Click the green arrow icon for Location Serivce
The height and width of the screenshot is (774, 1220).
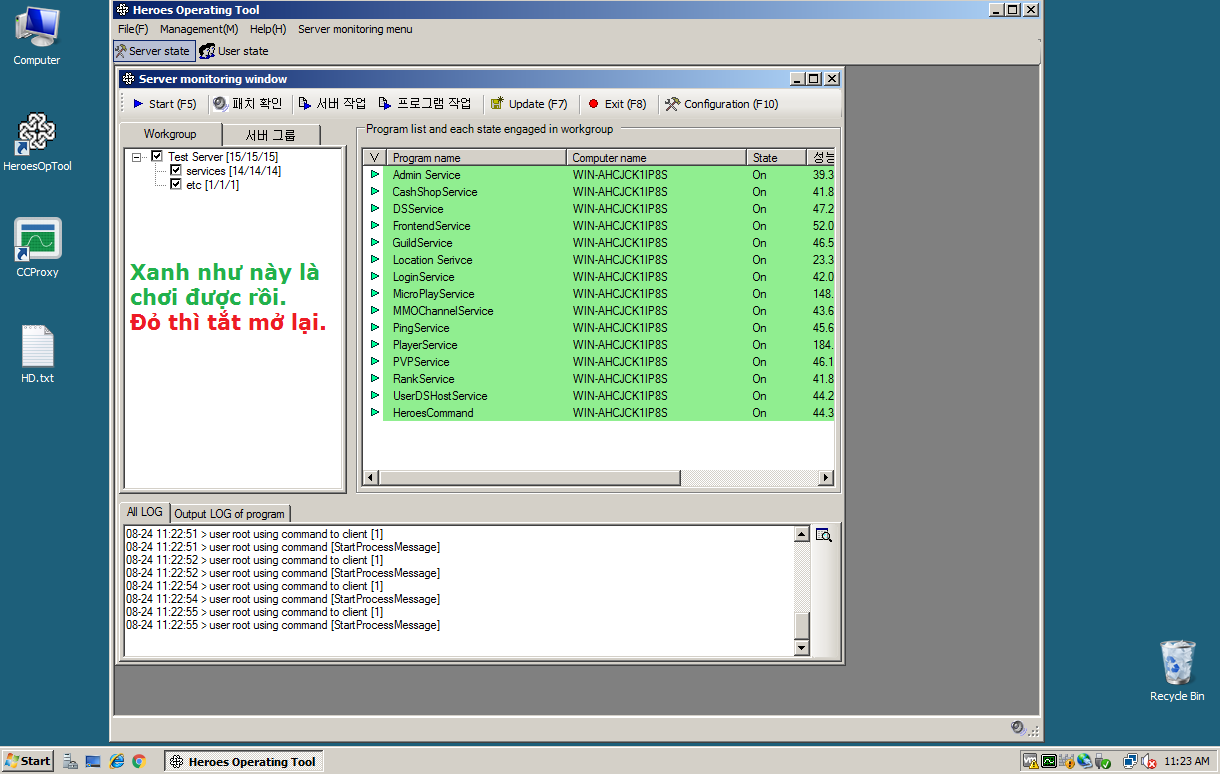coord(375,259)
